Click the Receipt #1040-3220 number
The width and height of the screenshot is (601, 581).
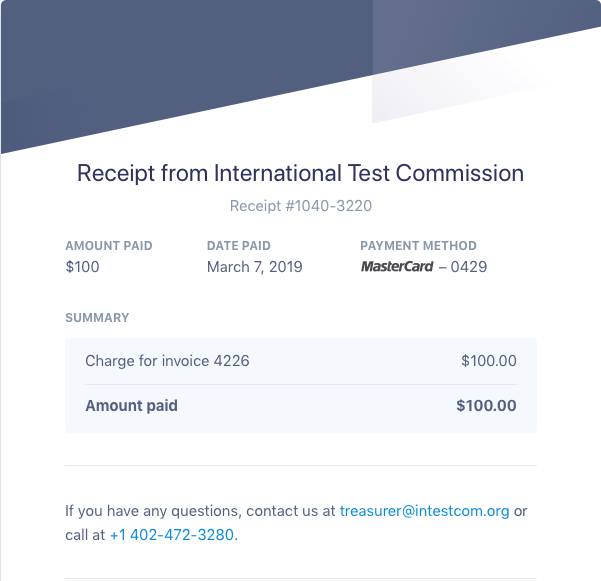[300, 206]
